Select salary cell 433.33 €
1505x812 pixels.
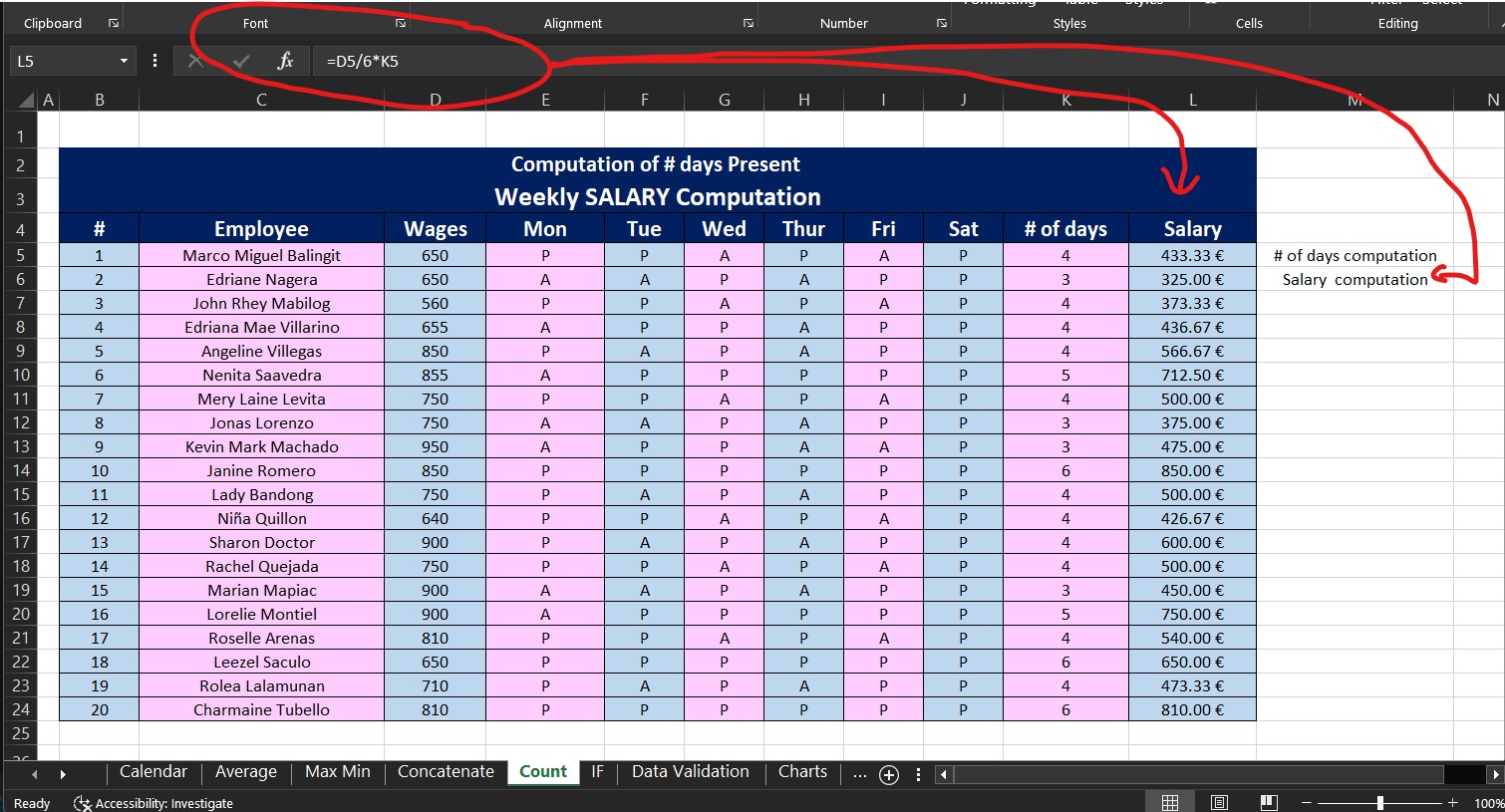pos(1192,255)
